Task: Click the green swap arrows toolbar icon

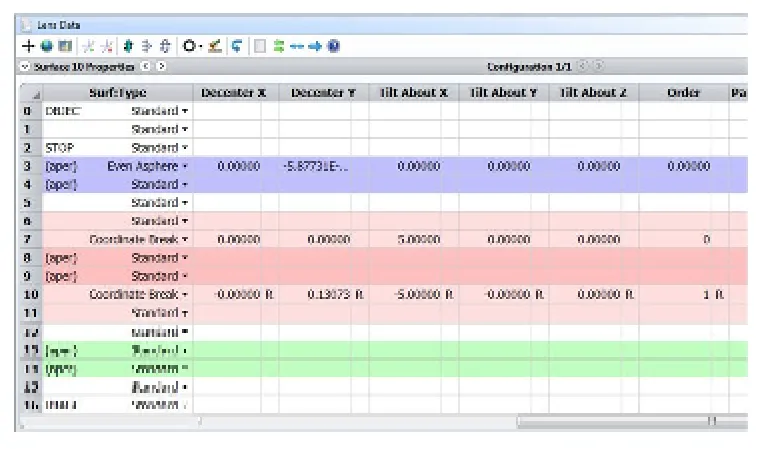Action: click(278, 46)
